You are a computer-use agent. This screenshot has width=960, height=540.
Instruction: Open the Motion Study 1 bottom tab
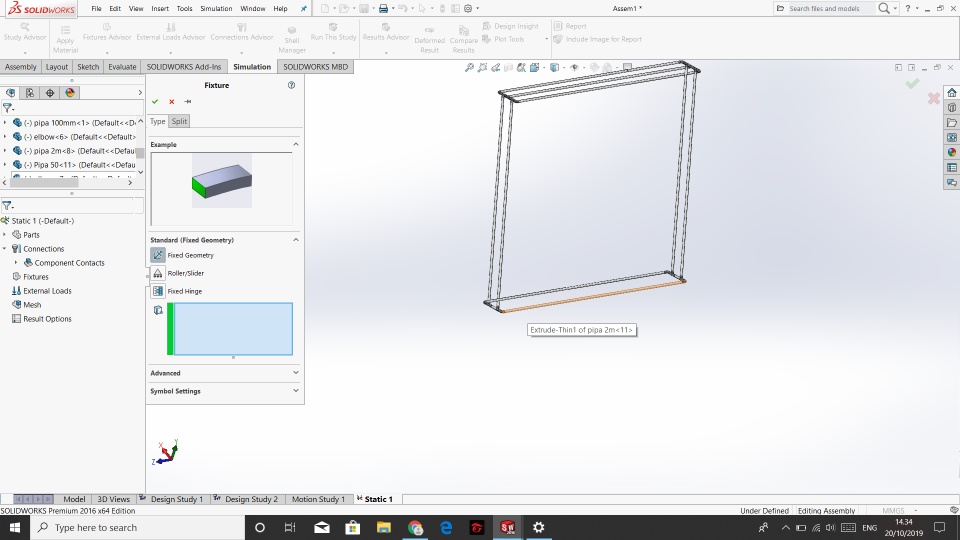pos(318,499)
